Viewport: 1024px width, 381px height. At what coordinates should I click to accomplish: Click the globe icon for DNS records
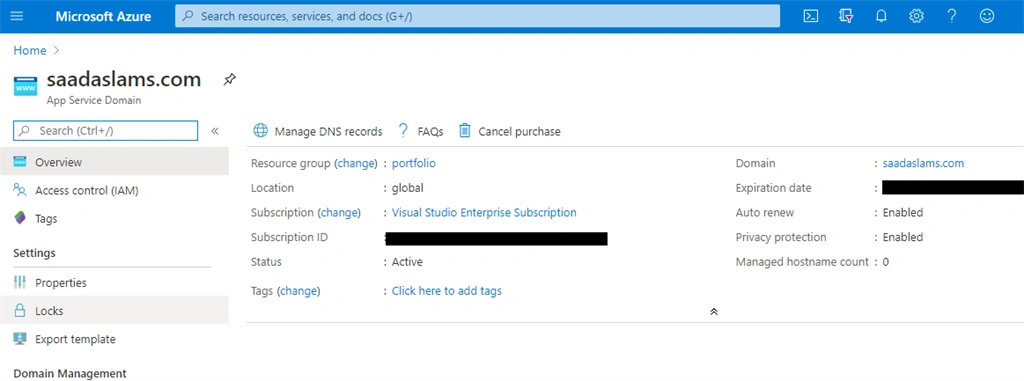click(x=261, y=131)
